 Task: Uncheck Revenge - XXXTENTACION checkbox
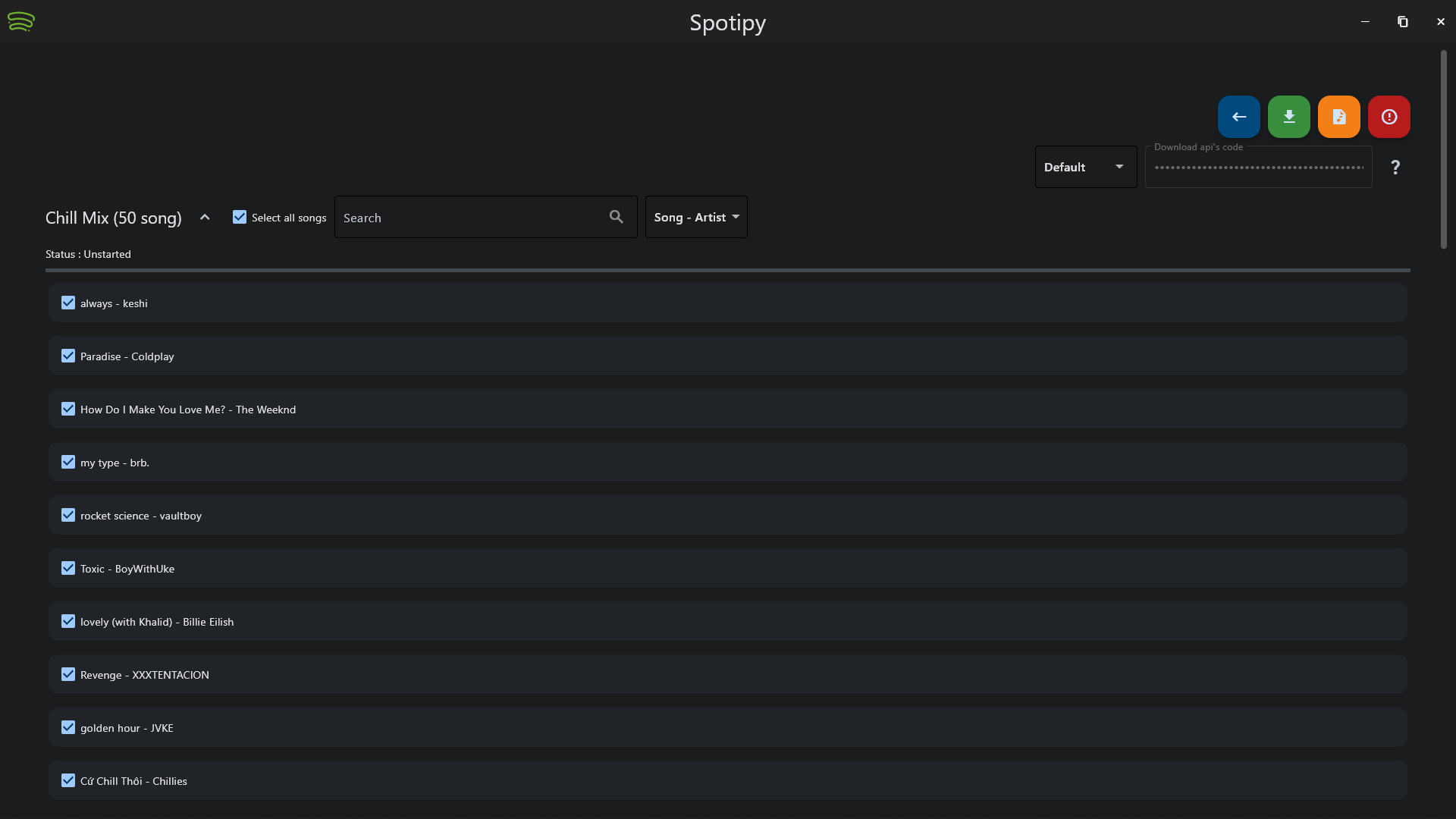pos(68,674)
